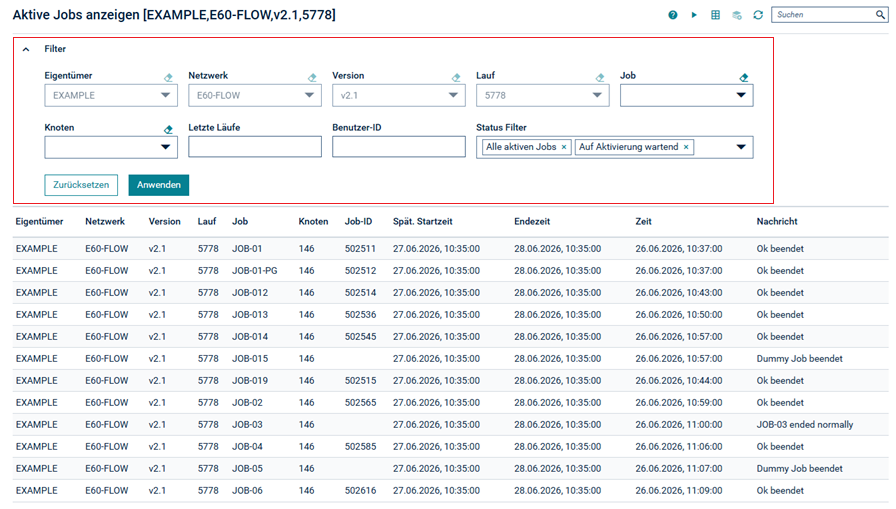Collapse the Filter panel
This screenshot has width=896, height=509.
pos(26,49)
